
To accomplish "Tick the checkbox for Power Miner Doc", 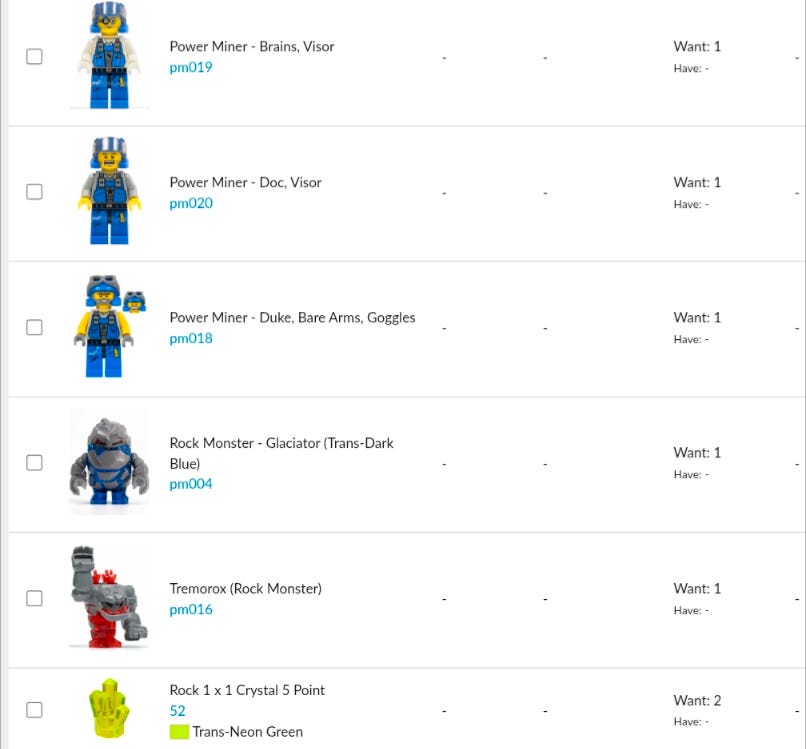I will pos(34,192).
